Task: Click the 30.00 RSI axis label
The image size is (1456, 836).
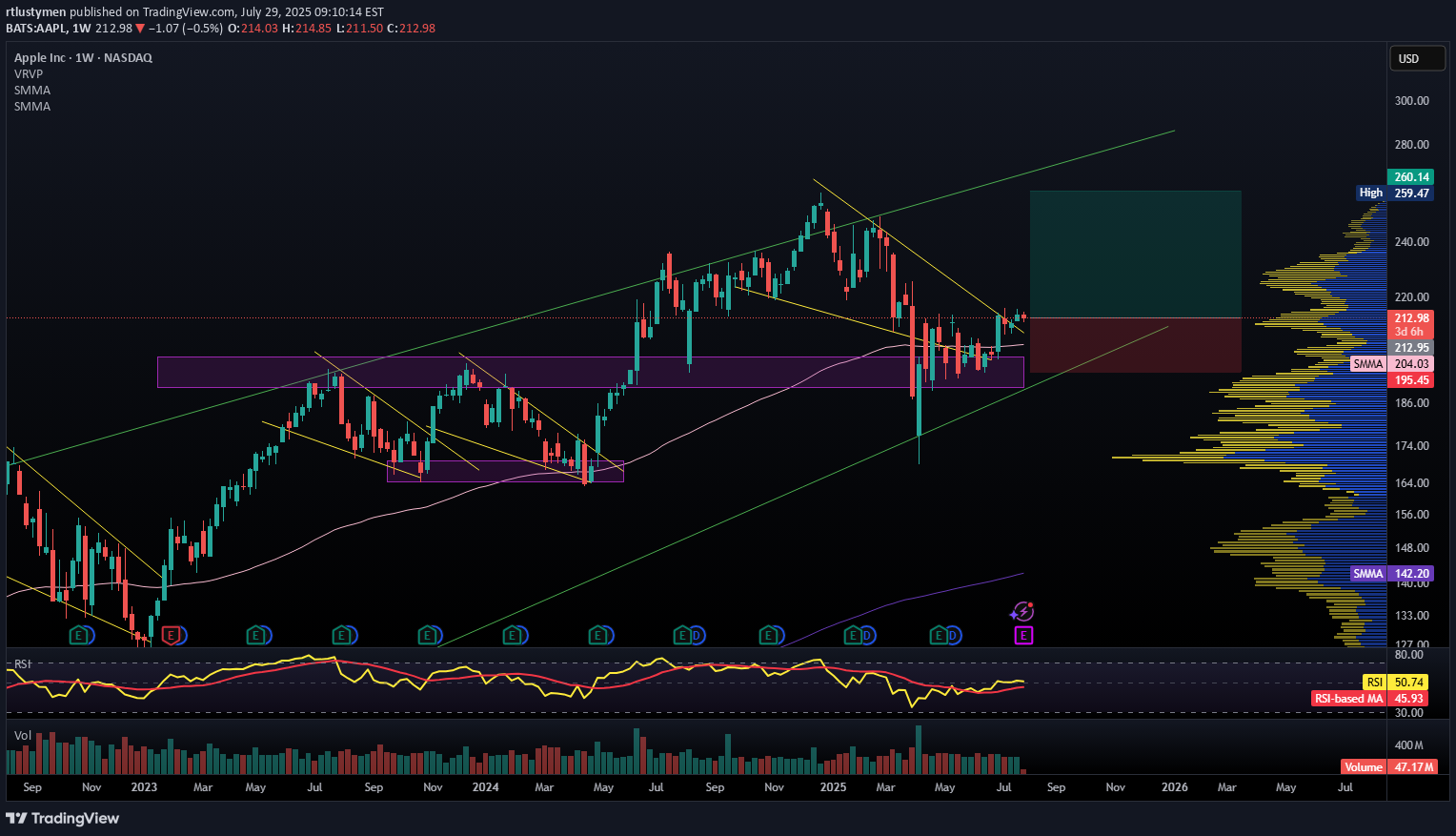Action: [x=1409, y=713]
